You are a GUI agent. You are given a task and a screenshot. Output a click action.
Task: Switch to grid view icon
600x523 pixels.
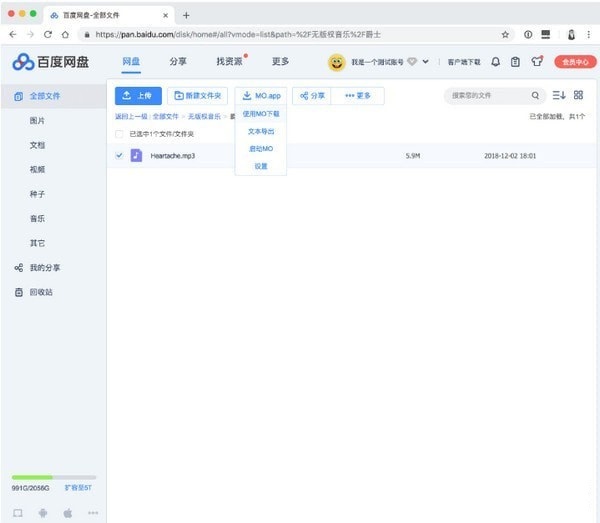578,95
